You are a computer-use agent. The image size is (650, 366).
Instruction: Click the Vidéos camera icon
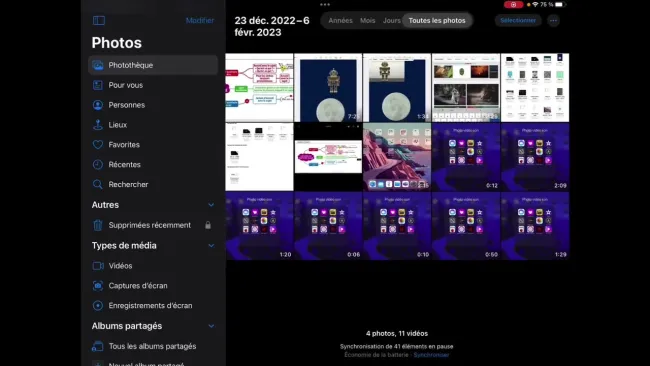point(98,266)
